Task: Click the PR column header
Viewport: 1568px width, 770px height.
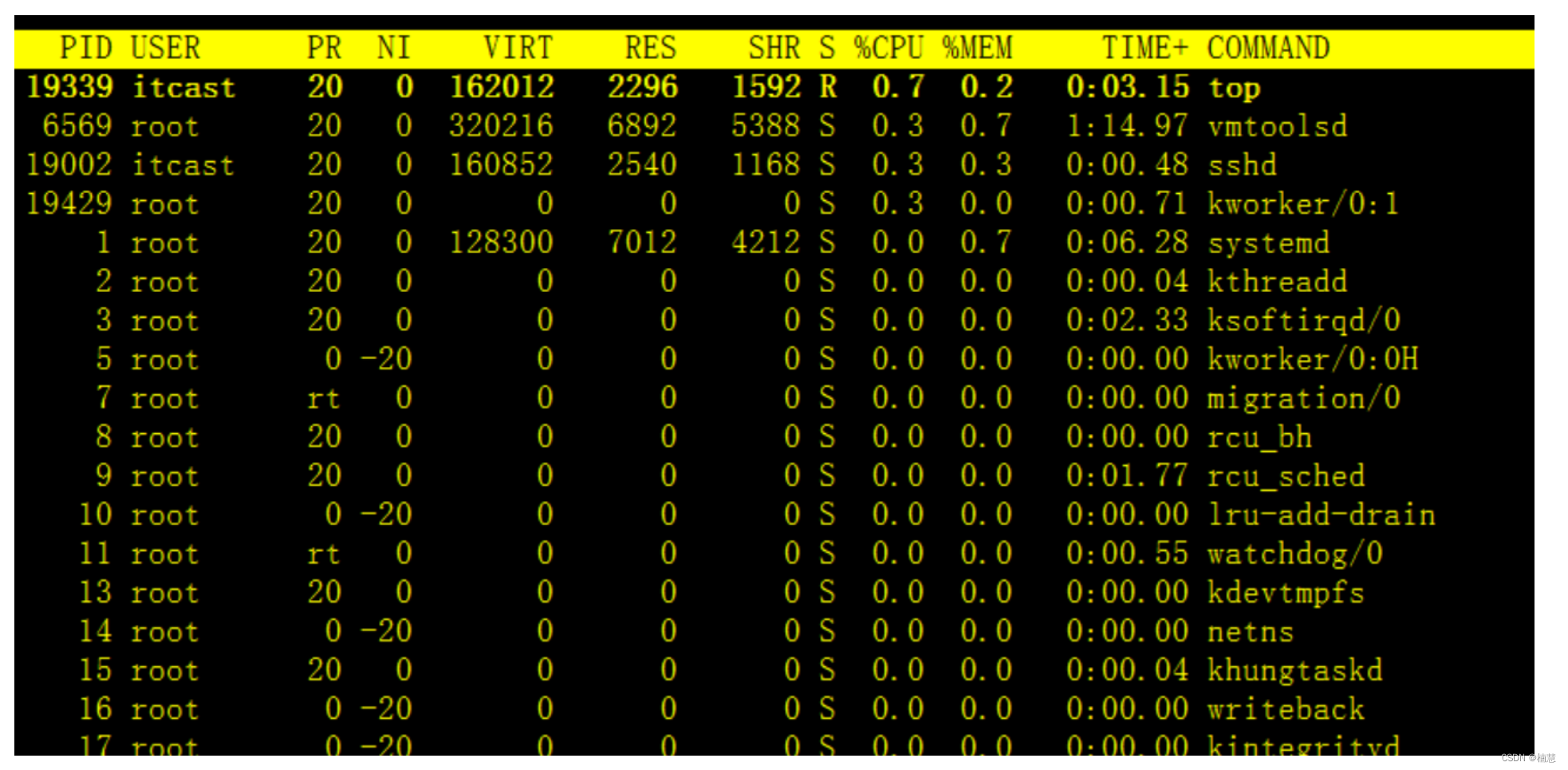Action: tap(325, 48)
